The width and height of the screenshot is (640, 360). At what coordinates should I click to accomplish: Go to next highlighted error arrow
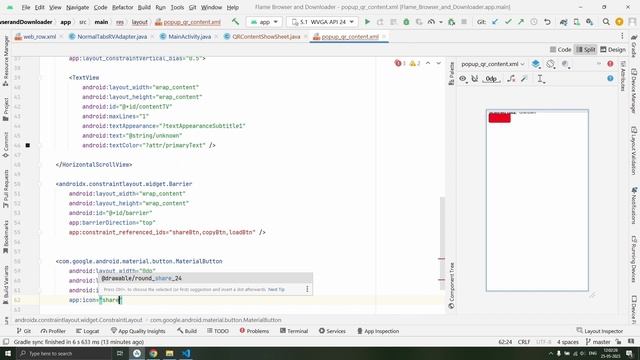click(x=439, y=63)
